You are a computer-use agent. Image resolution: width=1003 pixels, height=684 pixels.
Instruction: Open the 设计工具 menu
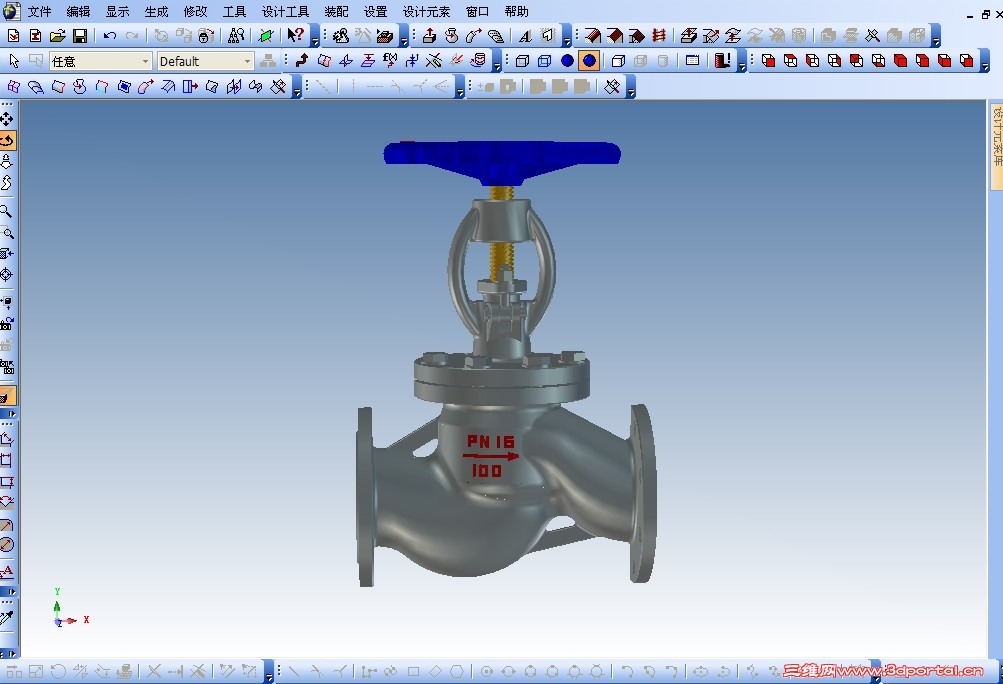[285, 12]
